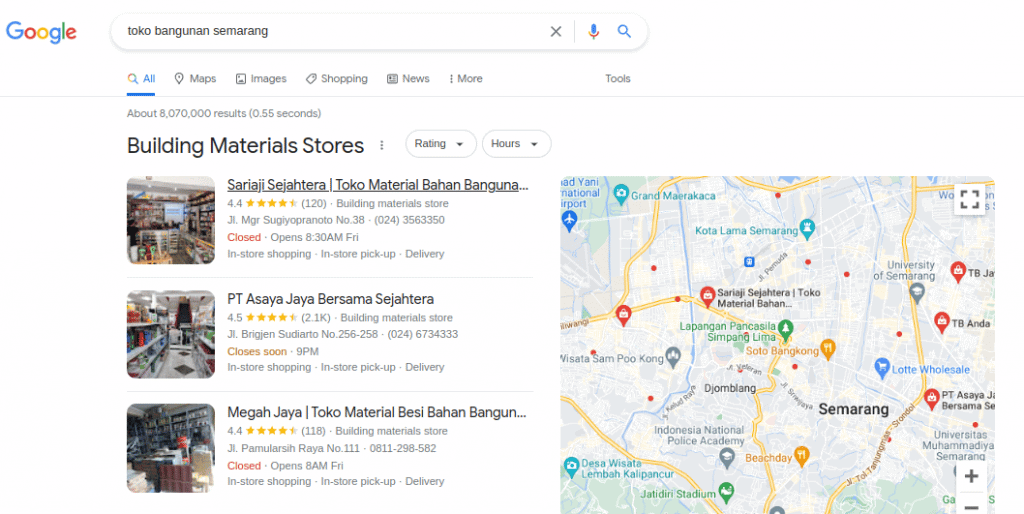1024x514 pixels.
Task: Open the Tools search options
Action: (x=617, y=79)
